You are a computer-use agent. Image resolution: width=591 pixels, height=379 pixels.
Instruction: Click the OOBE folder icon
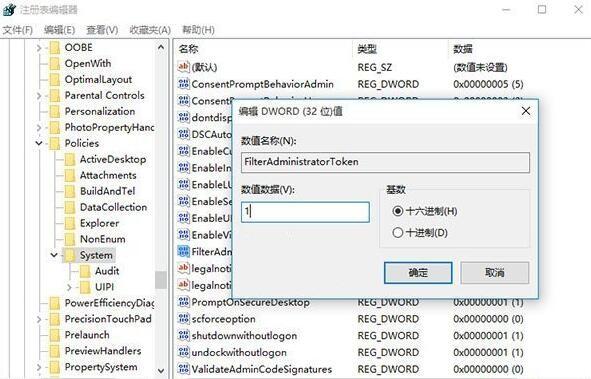pos(55,47)
